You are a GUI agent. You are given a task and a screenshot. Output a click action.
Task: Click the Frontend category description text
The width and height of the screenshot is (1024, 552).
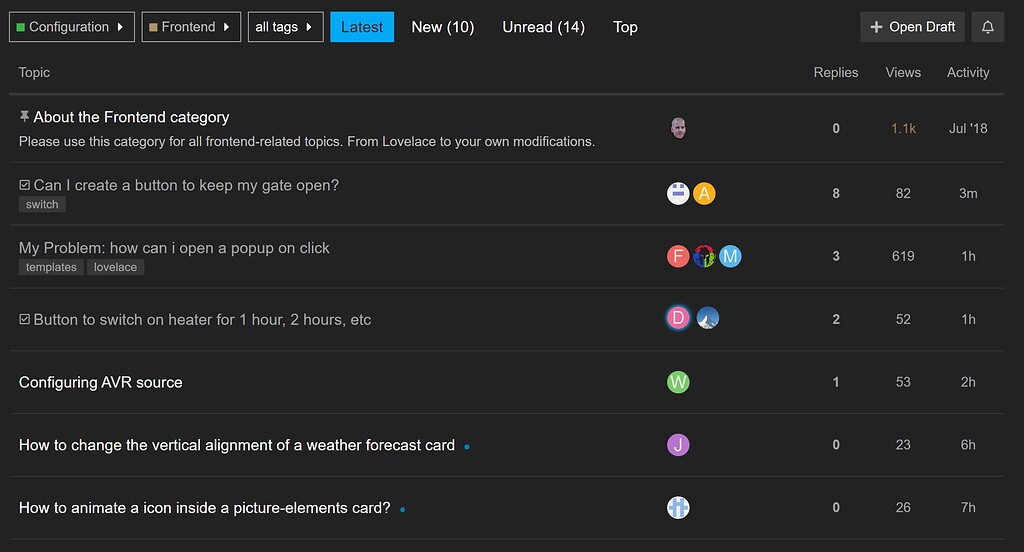tap(307, 141)
